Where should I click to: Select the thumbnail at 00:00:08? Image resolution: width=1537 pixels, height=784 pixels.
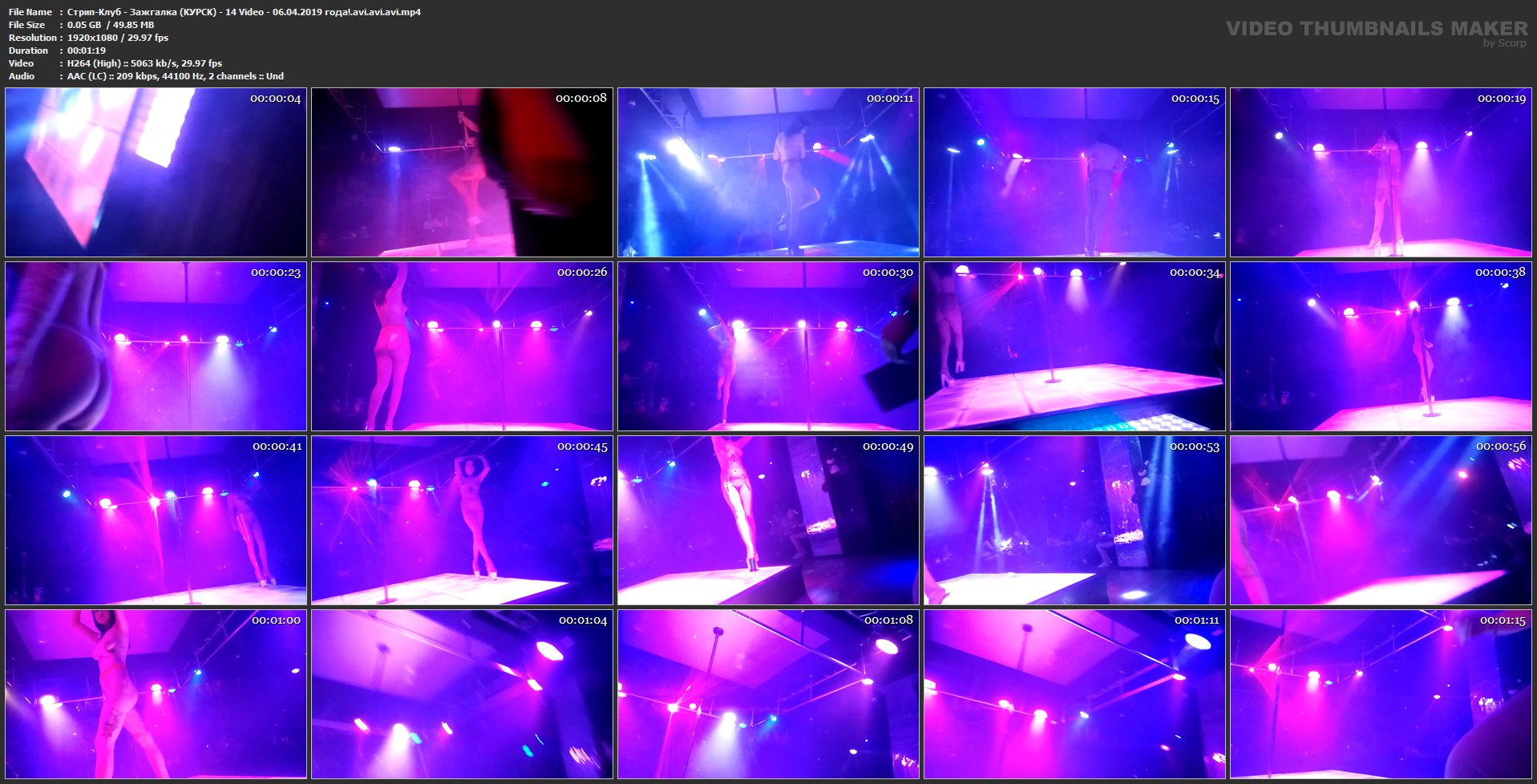(x=463, y=172)
